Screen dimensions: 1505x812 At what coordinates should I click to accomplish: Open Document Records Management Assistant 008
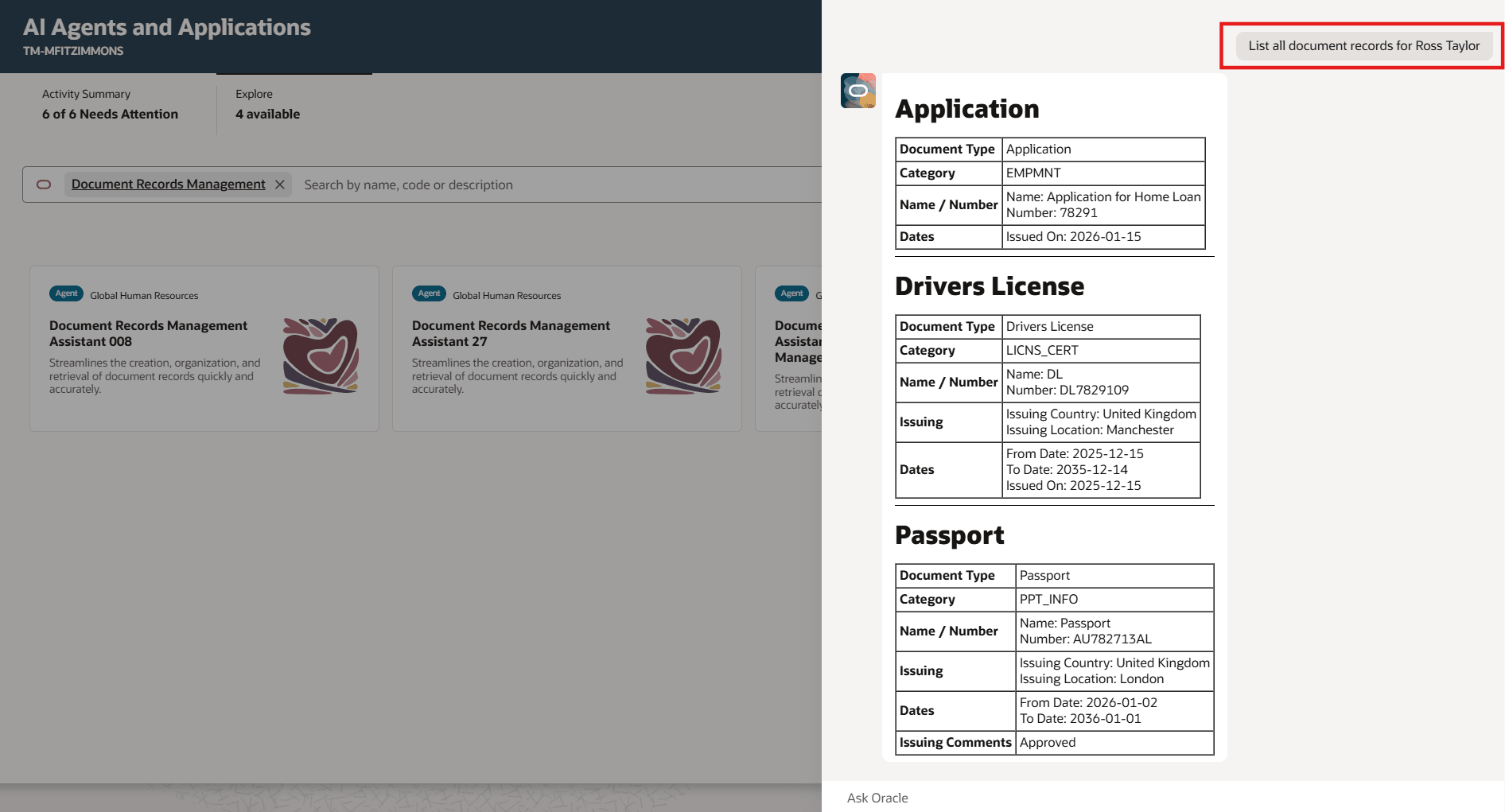point(149,332)
